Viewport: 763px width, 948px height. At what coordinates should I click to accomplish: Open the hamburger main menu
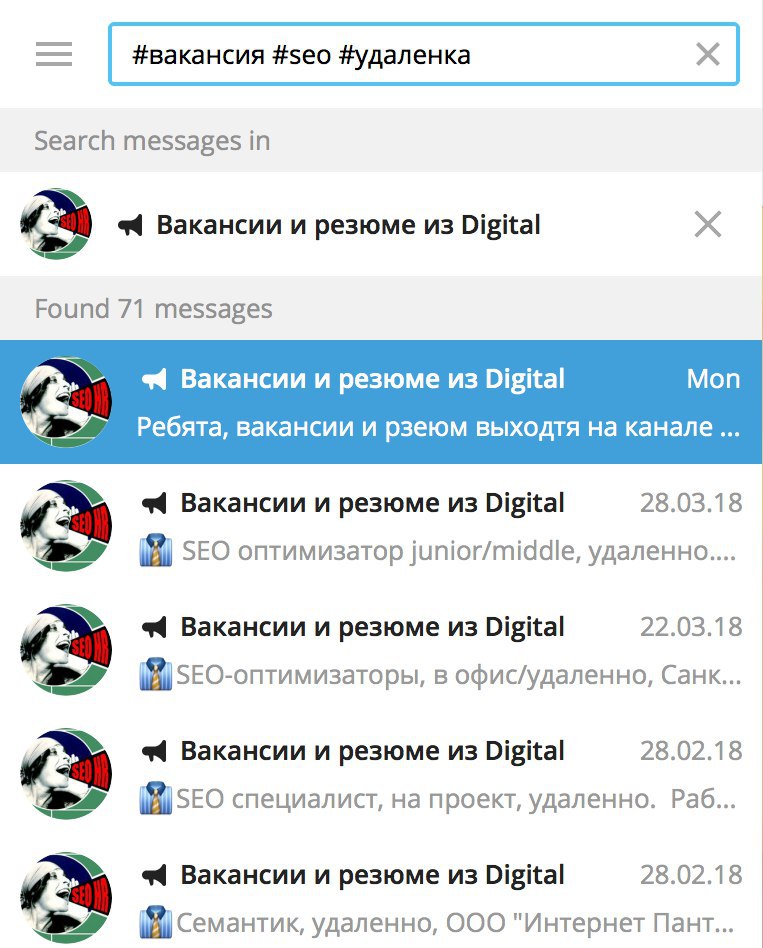(54, 54)
